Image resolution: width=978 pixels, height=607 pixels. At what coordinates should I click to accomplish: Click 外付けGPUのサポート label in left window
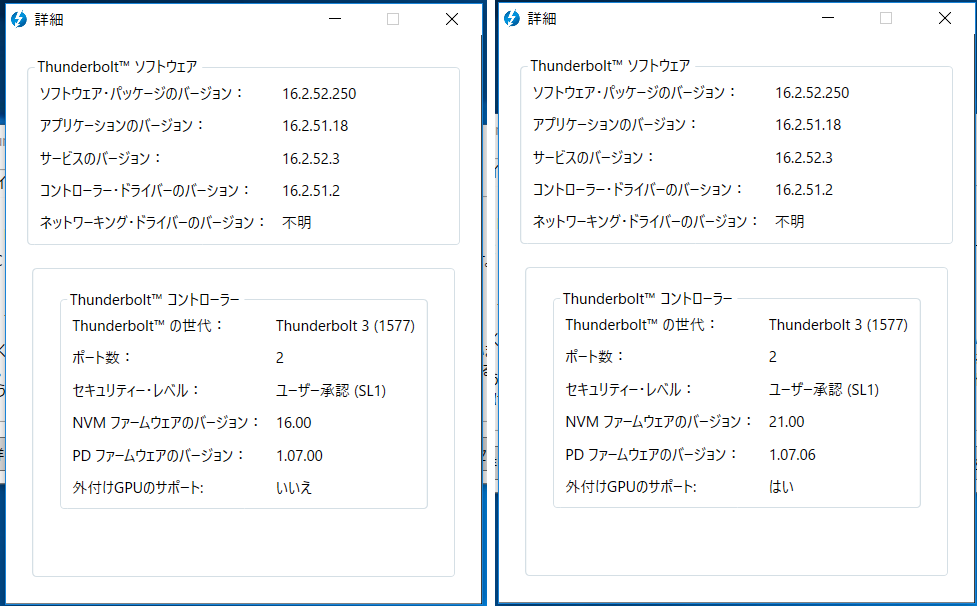(138, 487)
